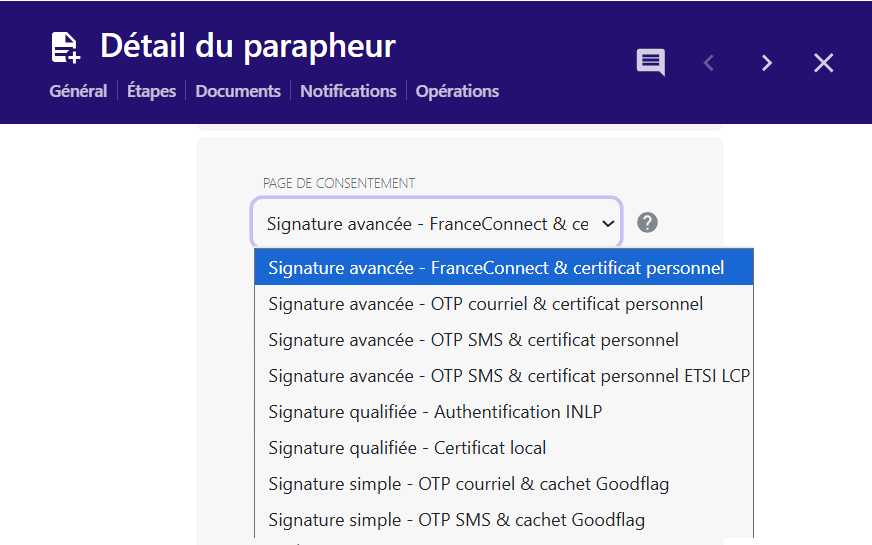The width and height of the screenshot is (872, 545).
Task: Open the Étapes tab
Action: (151, 91)
